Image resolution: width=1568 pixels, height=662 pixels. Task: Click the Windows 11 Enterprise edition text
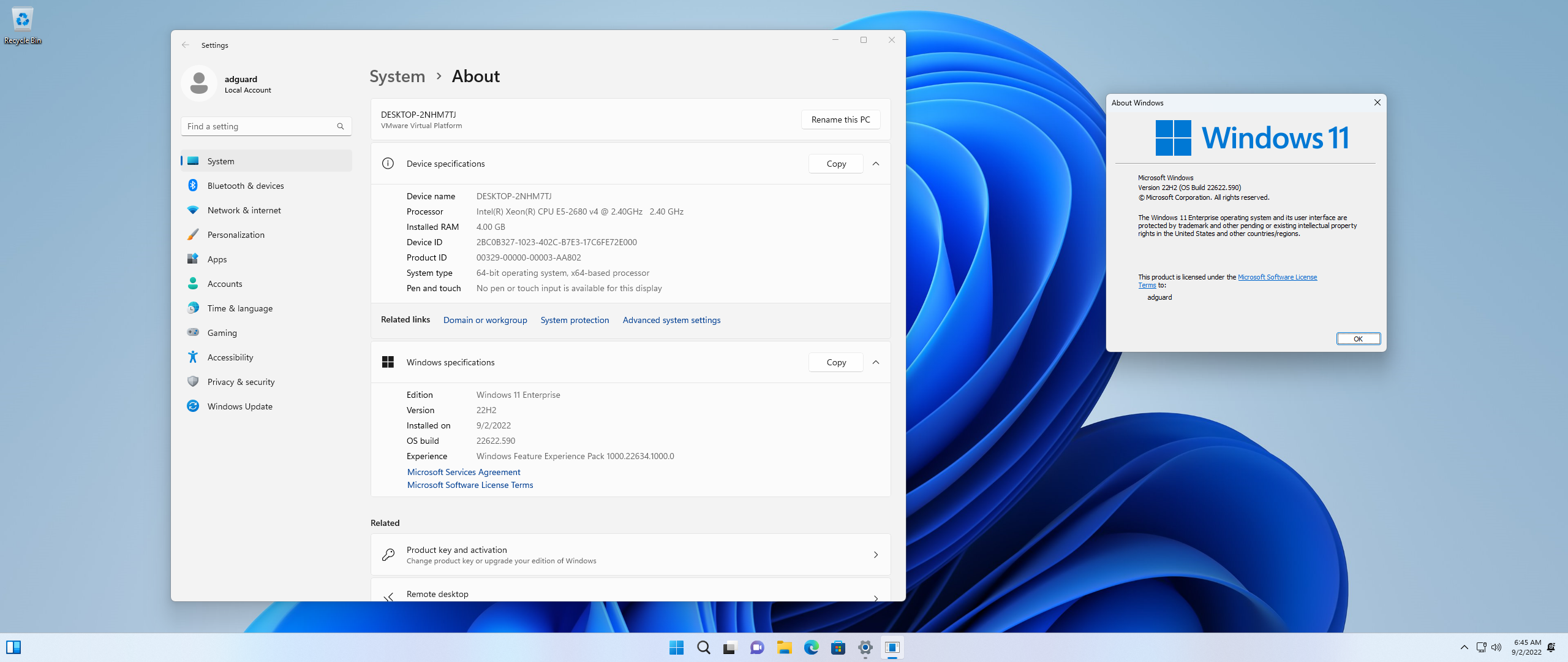click(x=518, y=395)
